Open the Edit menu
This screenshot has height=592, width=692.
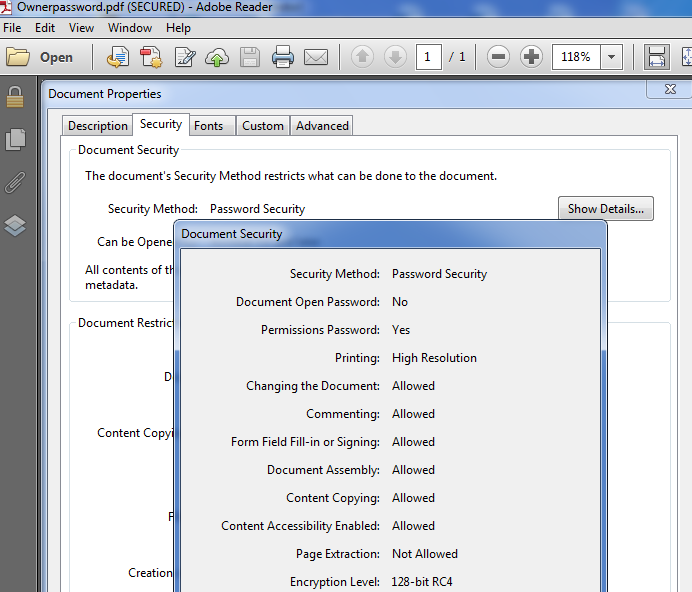coord(45,28)
